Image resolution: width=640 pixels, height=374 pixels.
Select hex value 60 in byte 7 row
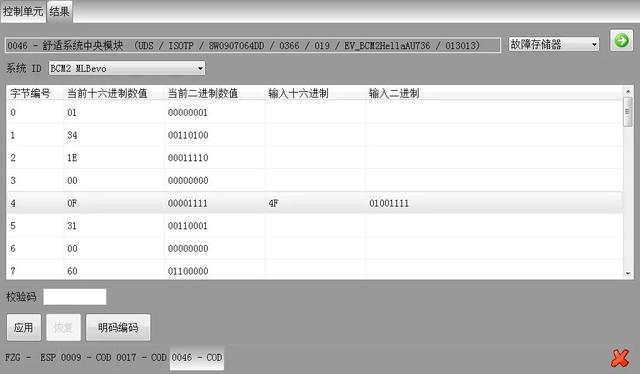[x=72, y=271]
